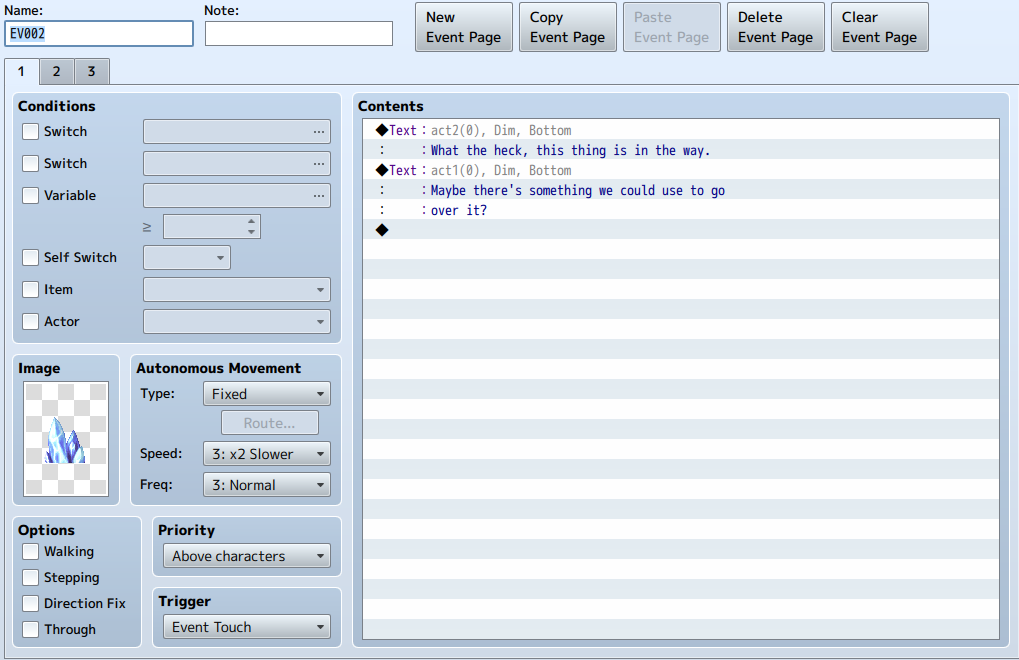The height and width of the screenshot is (660, 1019).
Task: Select the act2 Text command line
Action: pos(680,131)
